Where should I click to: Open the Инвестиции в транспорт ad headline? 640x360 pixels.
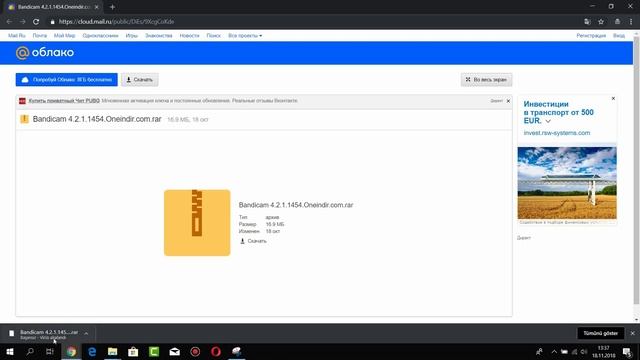(558, 112)
